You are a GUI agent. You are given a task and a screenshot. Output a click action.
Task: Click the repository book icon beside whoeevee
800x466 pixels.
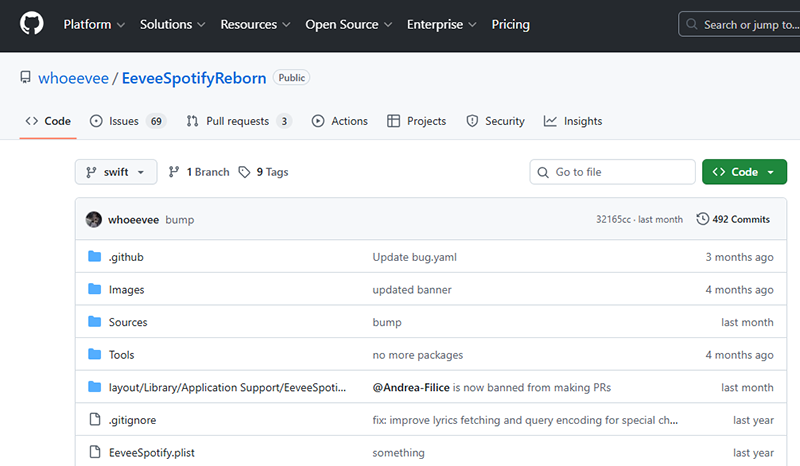click(x=25, y=78)
